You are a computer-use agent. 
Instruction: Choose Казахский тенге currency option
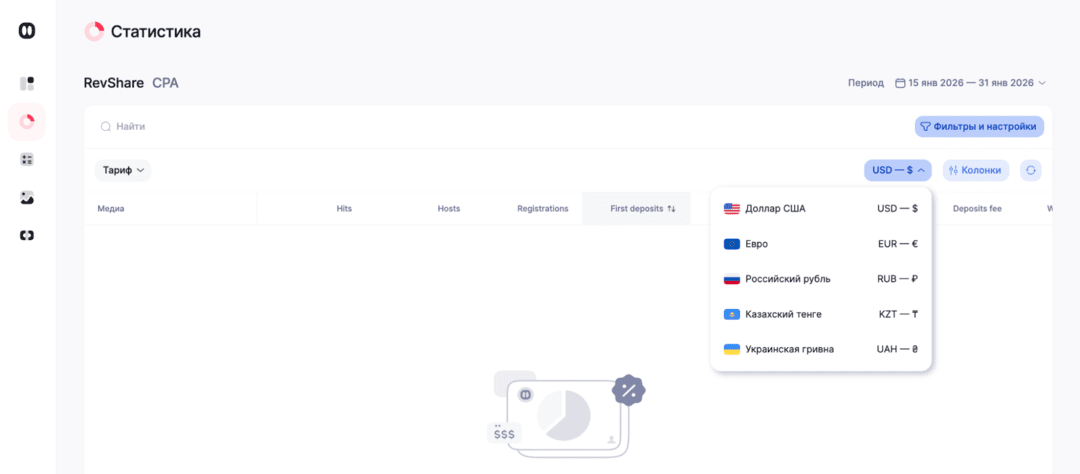820,314
